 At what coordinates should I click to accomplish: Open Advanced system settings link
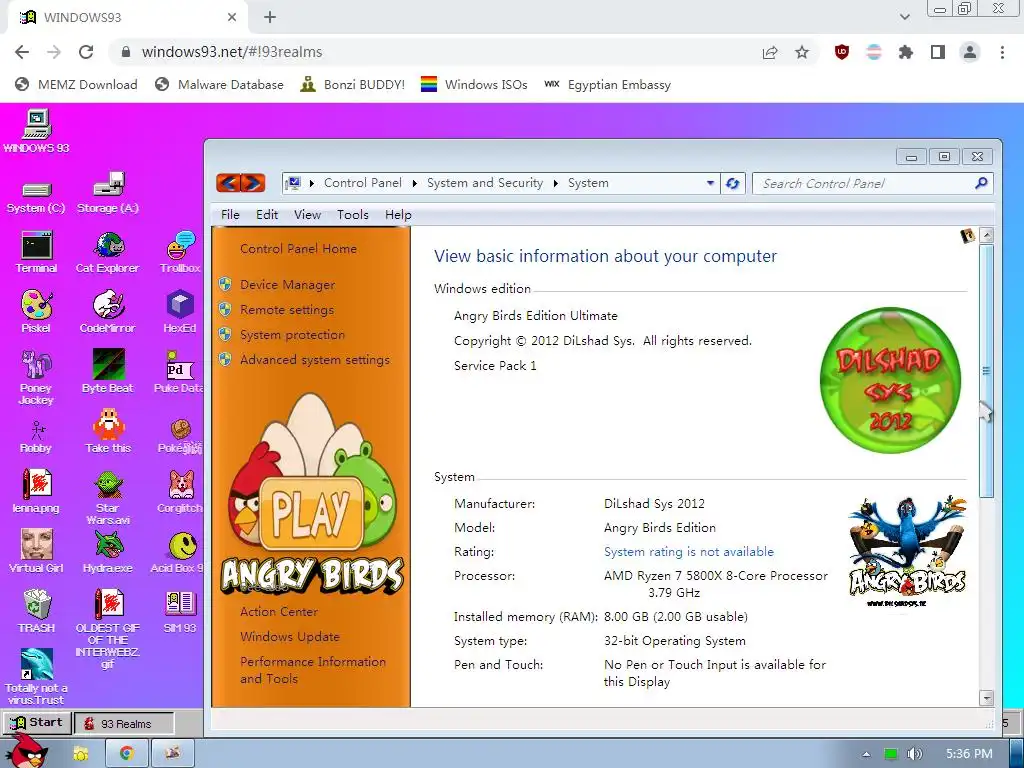(x=315, y=359)
